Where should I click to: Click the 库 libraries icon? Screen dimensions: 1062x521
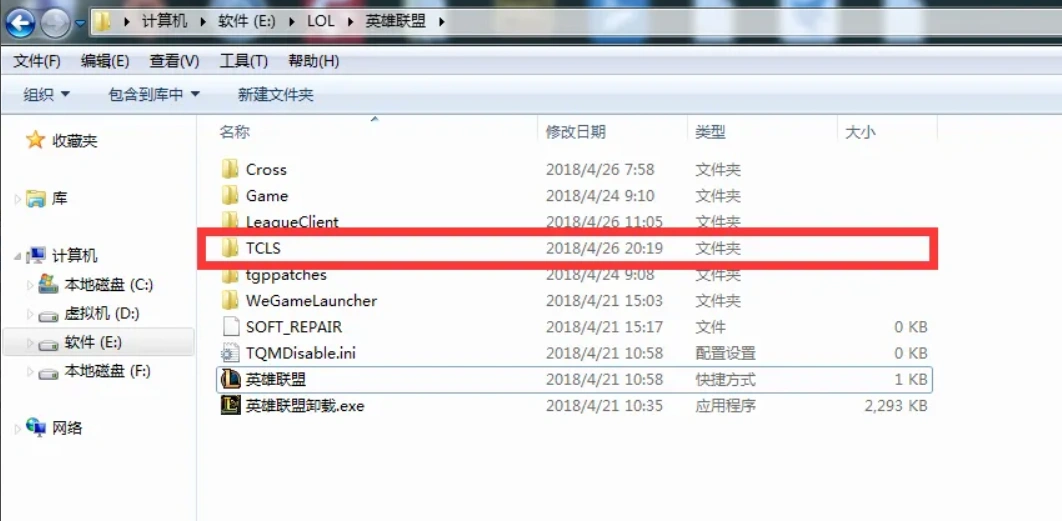pos(35,199)
